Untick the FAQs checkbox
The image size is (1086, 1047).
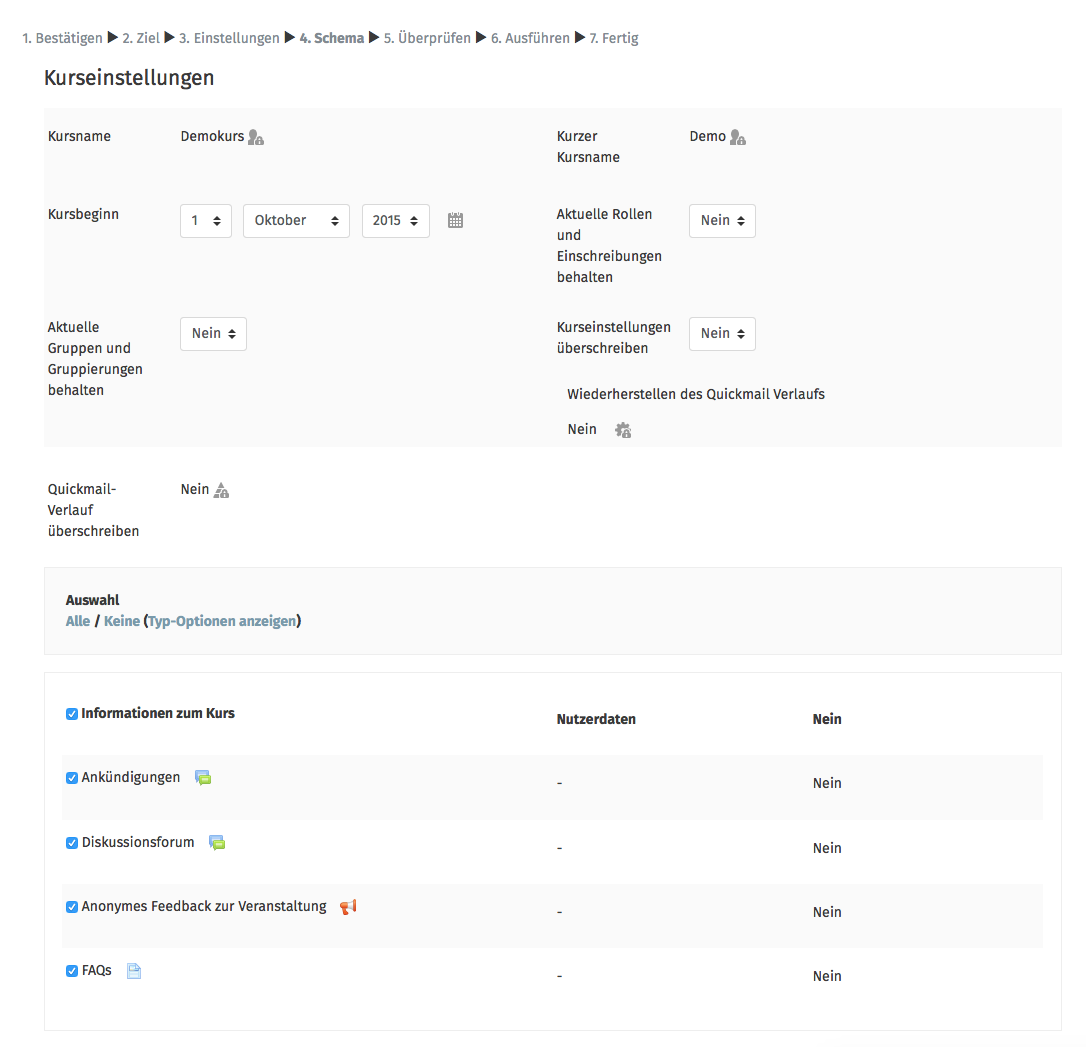point(72,971)
